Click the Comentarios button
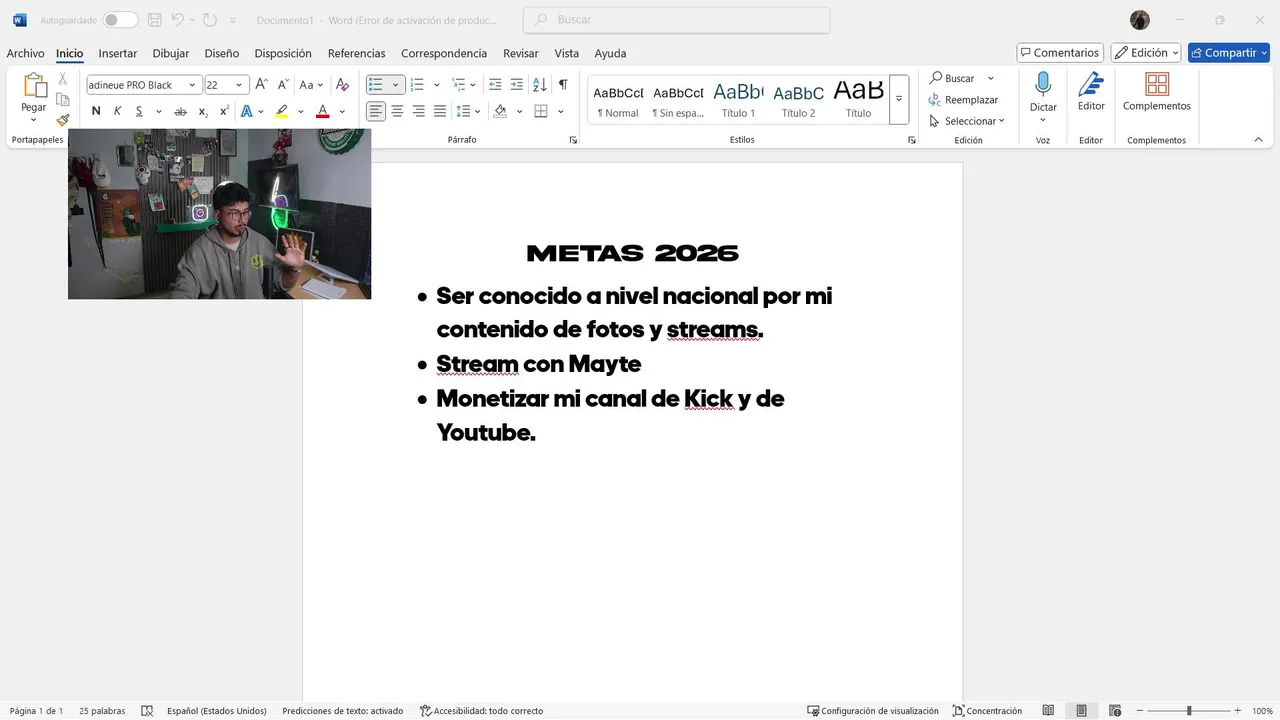This screenshot has height=720, width=1280. coord(1060,53)
